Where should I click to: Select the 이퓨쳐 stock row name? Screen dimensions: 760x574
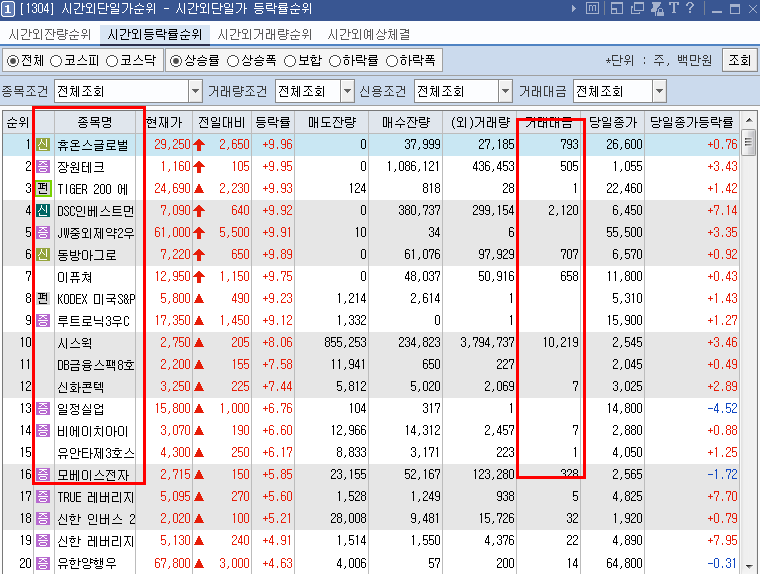[75, 277]
